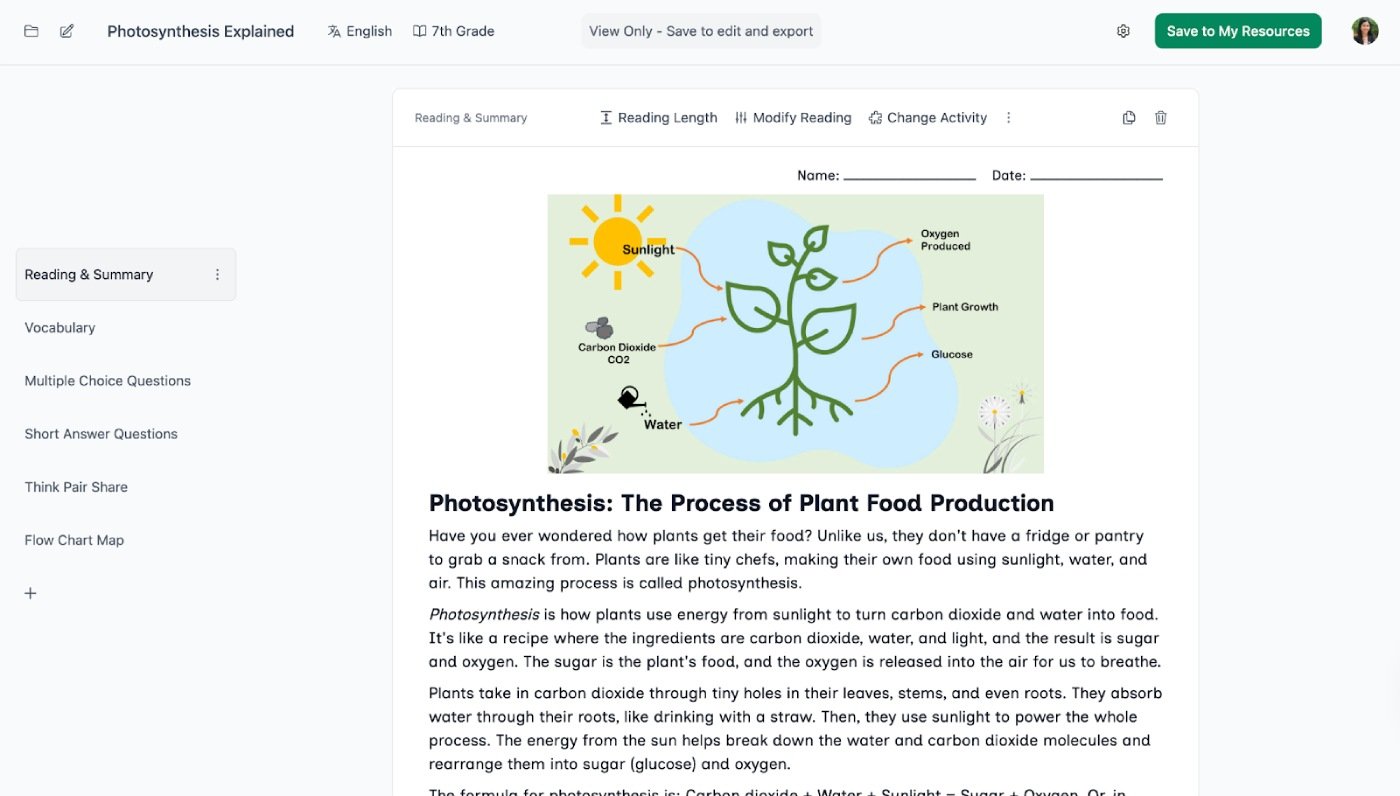Image resolution: width=1400 pixels, height=796 pixels.
Task: Open Modify Reading options
Action: pos(793,118)
